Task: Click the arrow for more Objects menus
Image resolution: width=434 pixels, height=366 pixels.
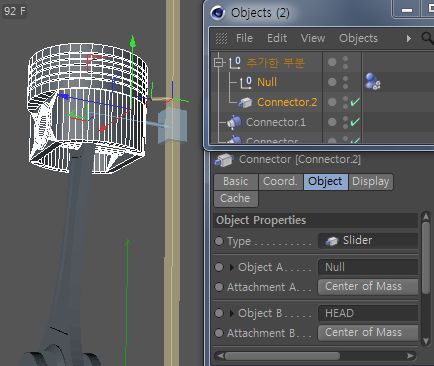Action: [x=409, y=38]
